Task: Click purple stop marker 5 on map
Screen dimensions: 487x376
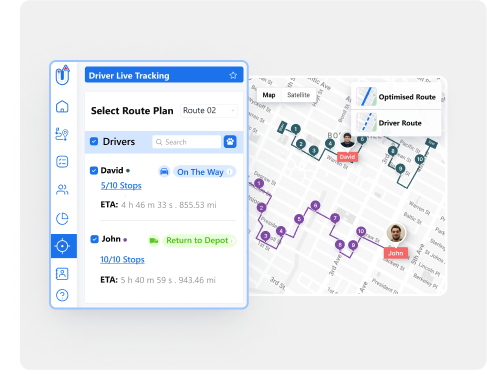Action: click(299, 219)
